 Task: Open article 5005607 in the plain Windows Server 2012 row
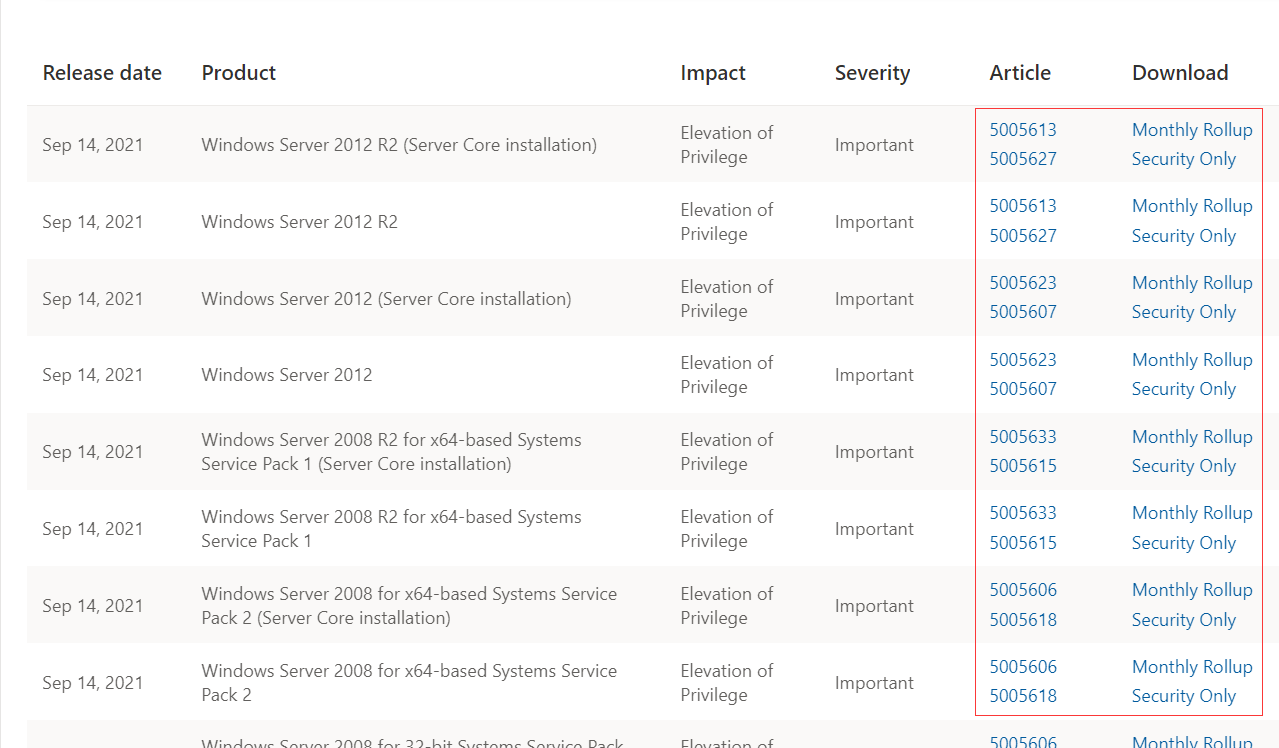point(1023,389)
